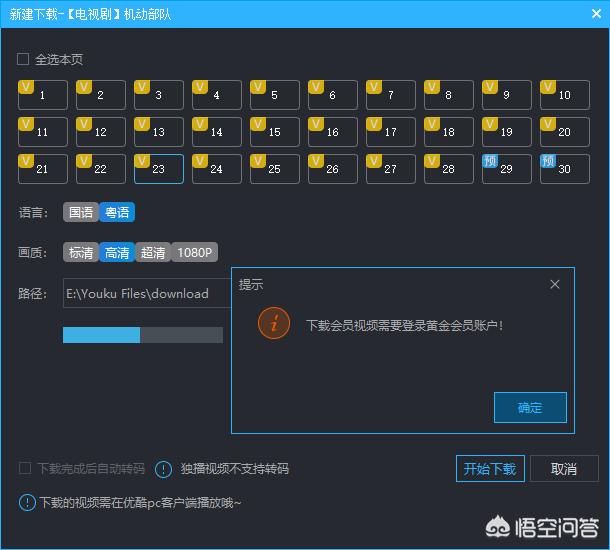This screenshot has height=550, width=610.
Task: Cancel with the 取消 button
Action: pyautogui.click(x=564, y=469)
